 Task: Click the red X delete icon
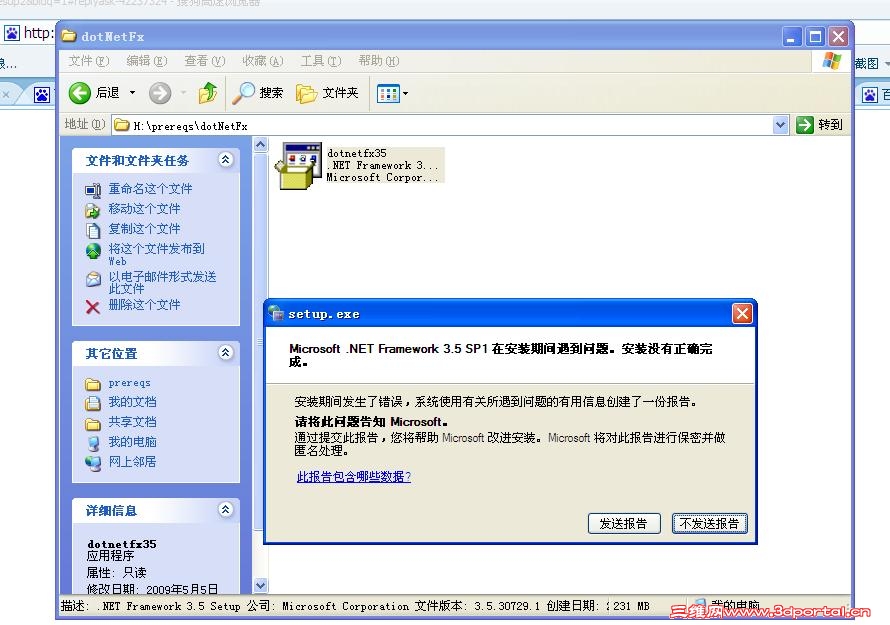point(93,307)
